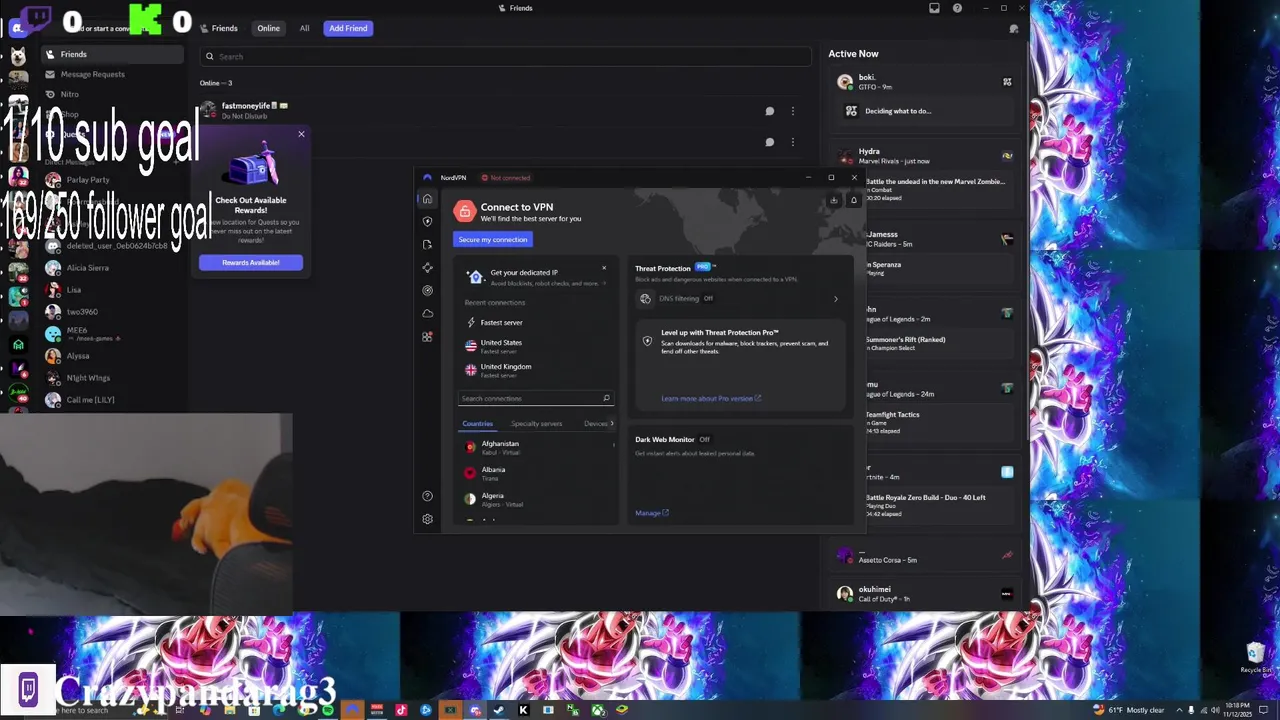Connect to Fastest server in recent connections

point(536,322)
